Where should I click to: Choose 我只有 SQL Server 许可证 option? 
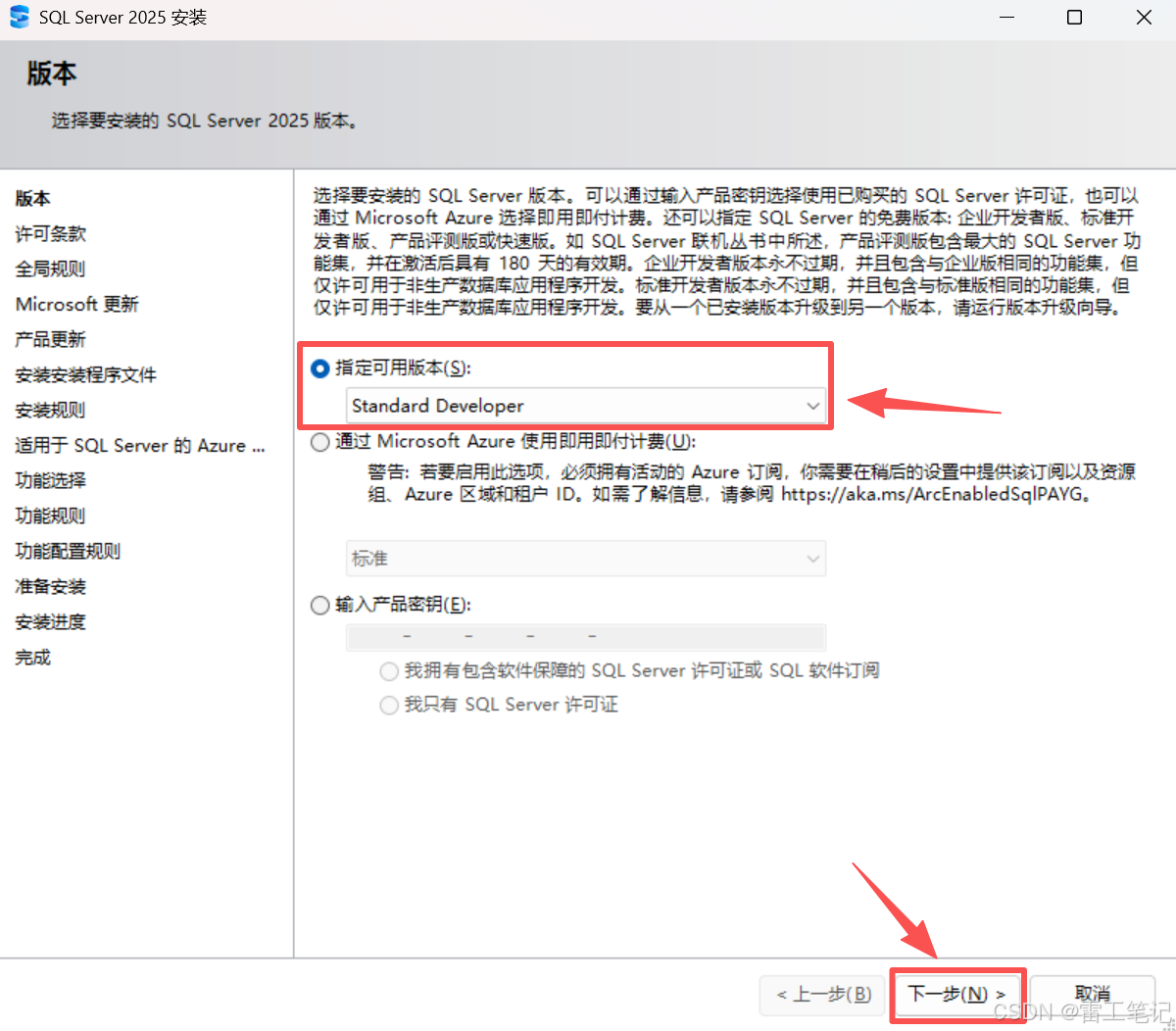(389, 705)
